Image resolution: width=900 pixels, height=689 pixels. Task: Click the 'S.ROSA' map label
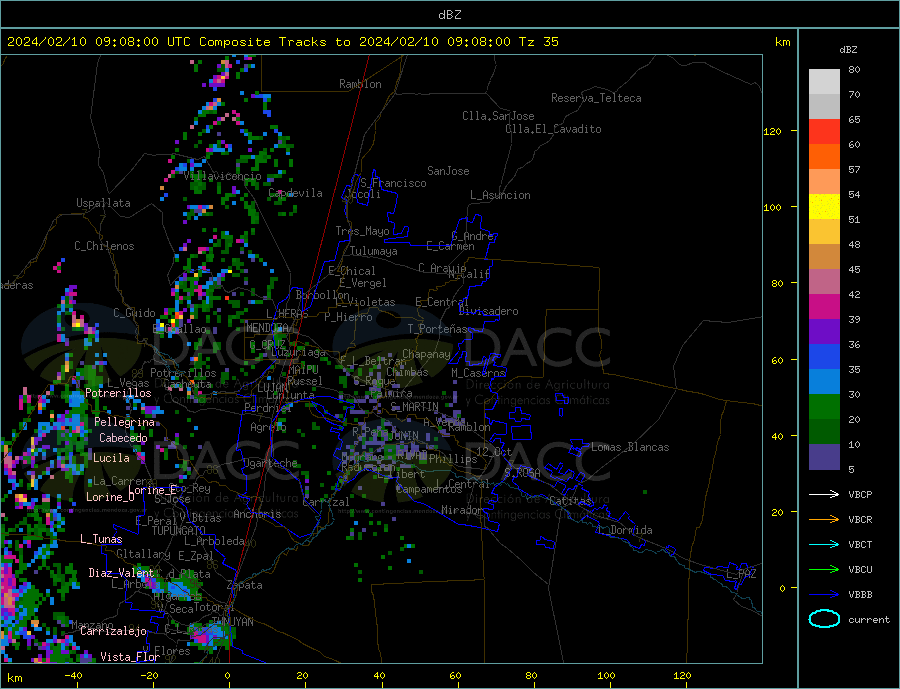522,473
